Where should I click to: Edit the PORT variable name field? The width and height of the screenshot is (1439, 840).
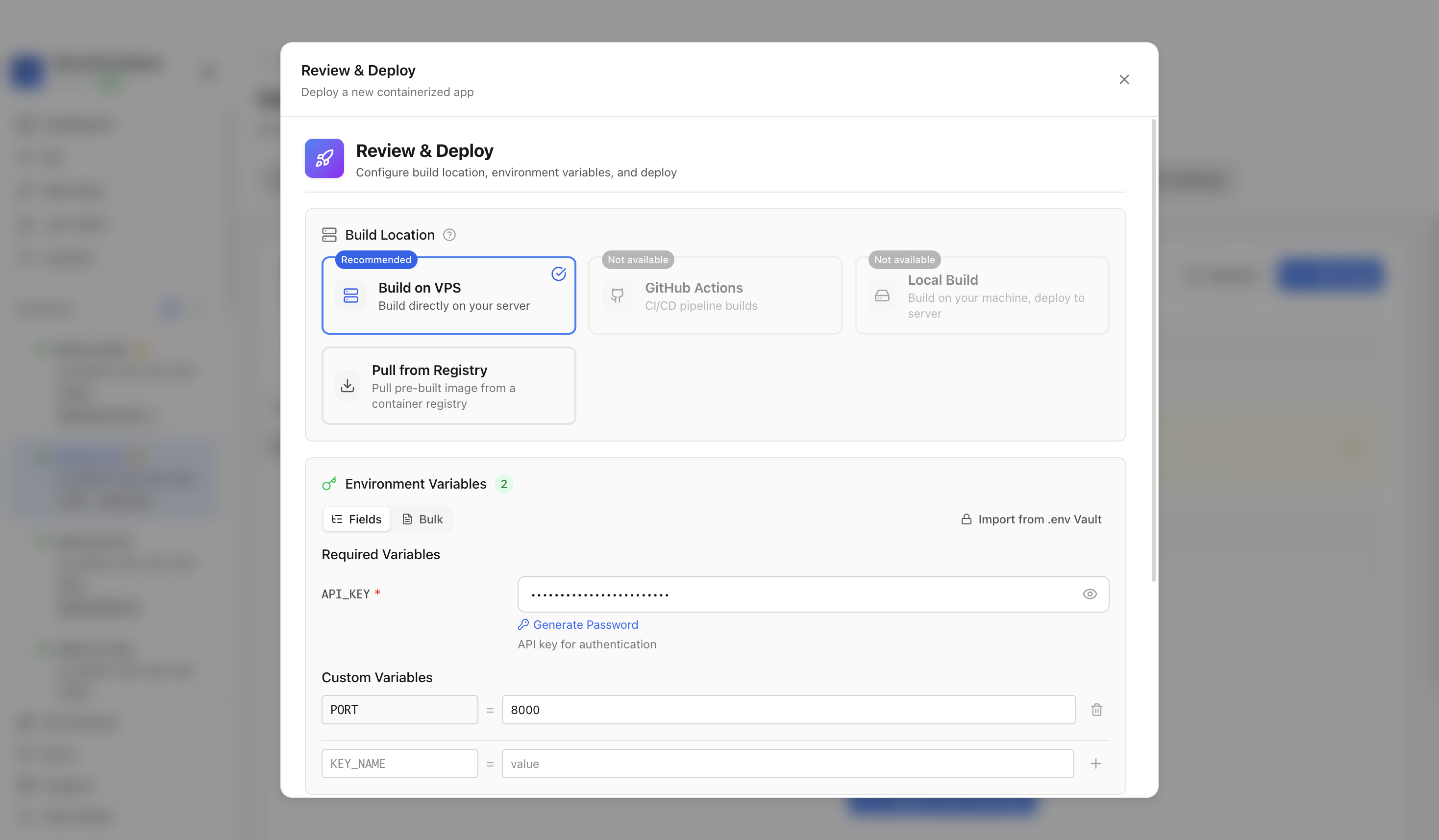(400, 710)
